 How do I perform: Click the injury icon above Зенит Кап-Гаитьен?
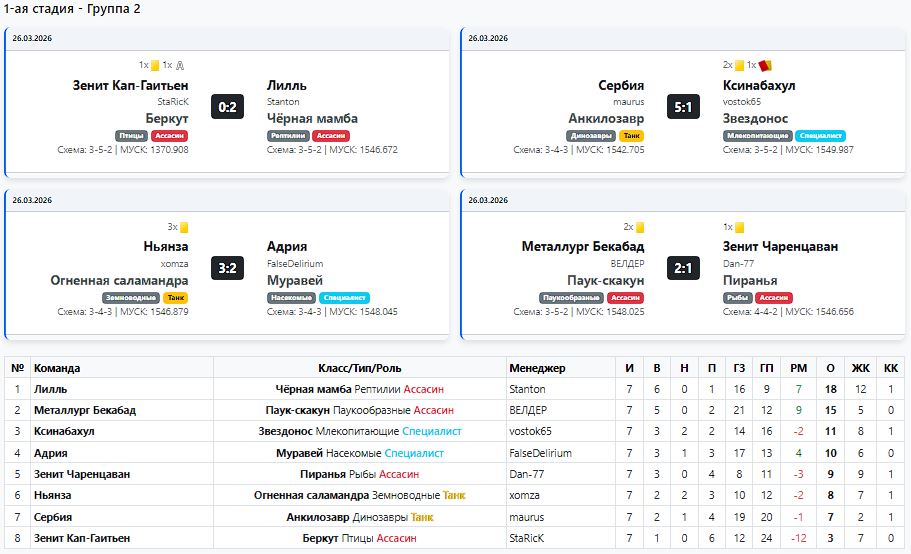pyautogui.click(x=180, y=65)
